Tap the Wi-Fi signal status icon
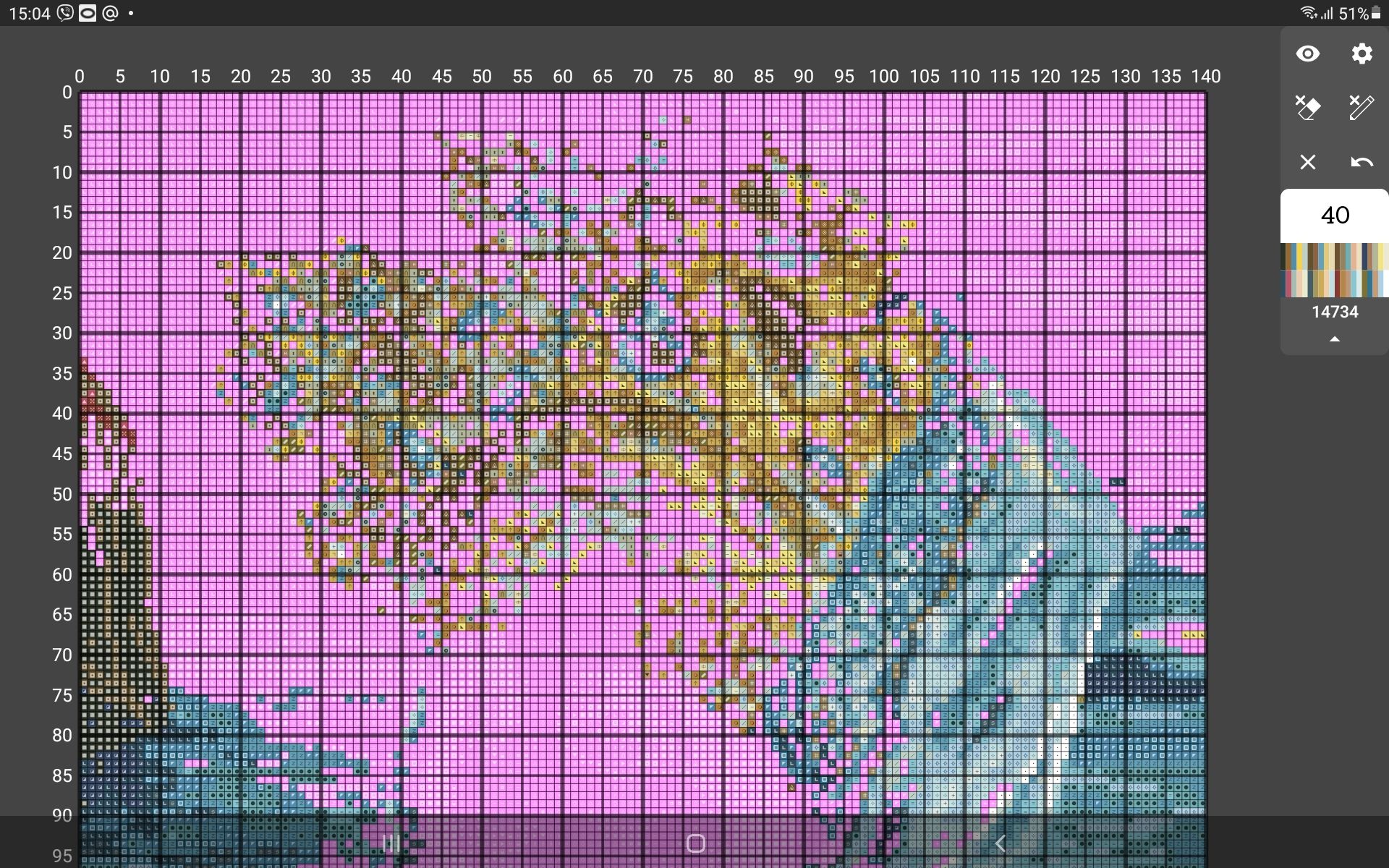The image size is (1389, 868). coord(1308,13)
